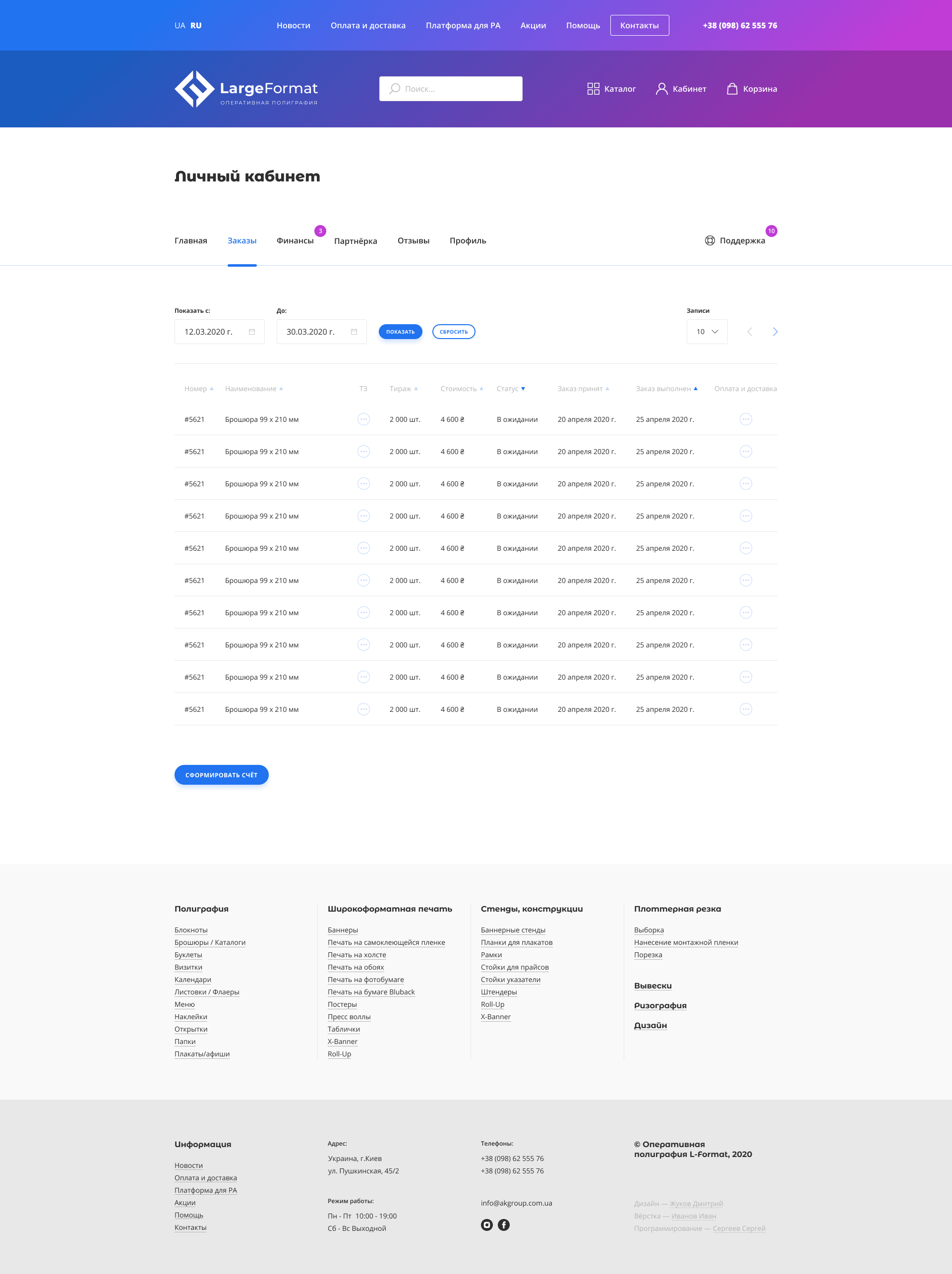Viewport: 952px width, 1274px height.
Task: Open the Корзина shopping bag icon
Action: point(731,89)
